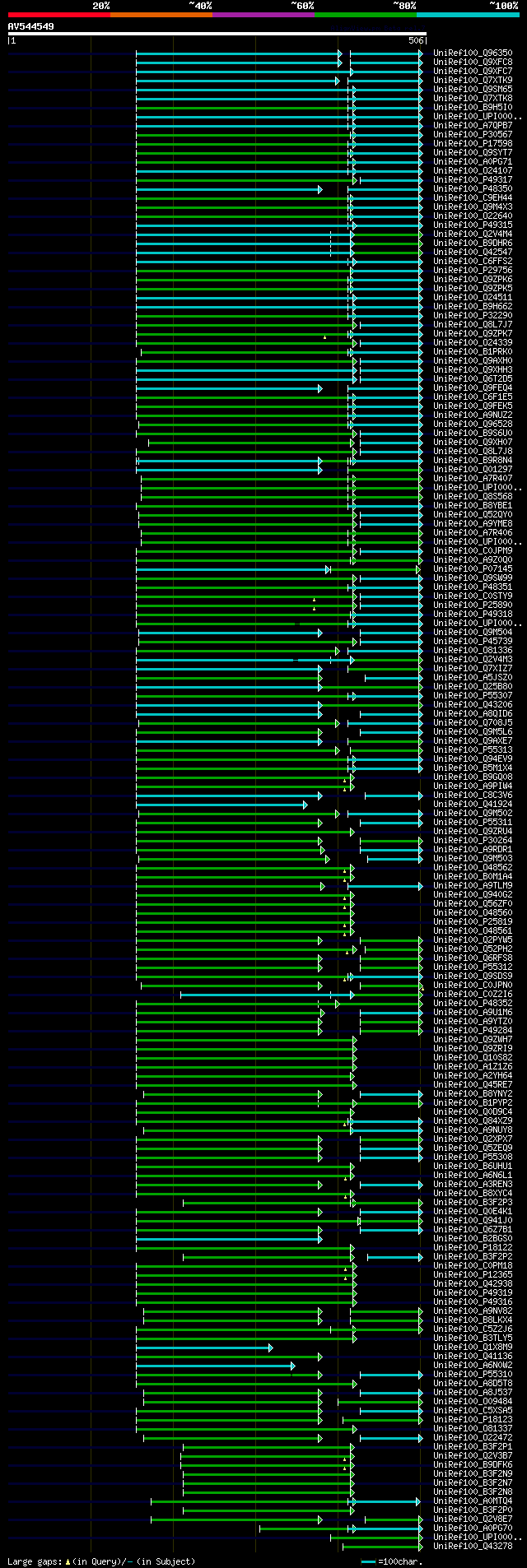This screenshot has width=527, height=1568.
Task: Pick hit UniRef100_P29756
Action: pos(473,270)
